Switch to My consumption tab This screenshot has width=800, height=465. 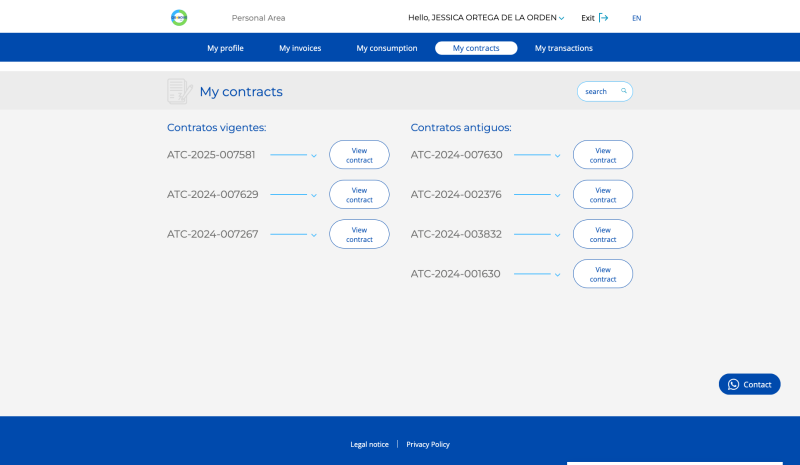point(387,48)
